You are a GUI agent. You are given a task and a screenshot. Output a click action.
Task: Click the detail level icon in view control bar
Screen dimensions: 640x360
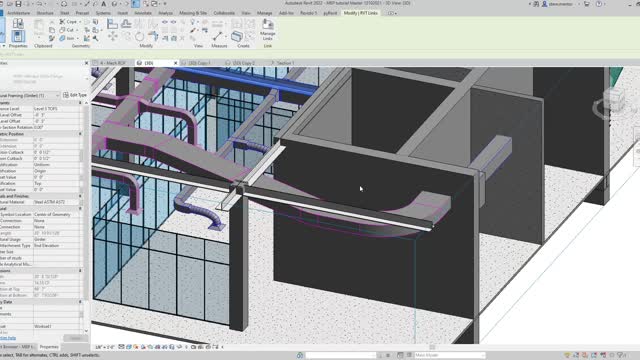pyautogui.click(x=122, y=347)
